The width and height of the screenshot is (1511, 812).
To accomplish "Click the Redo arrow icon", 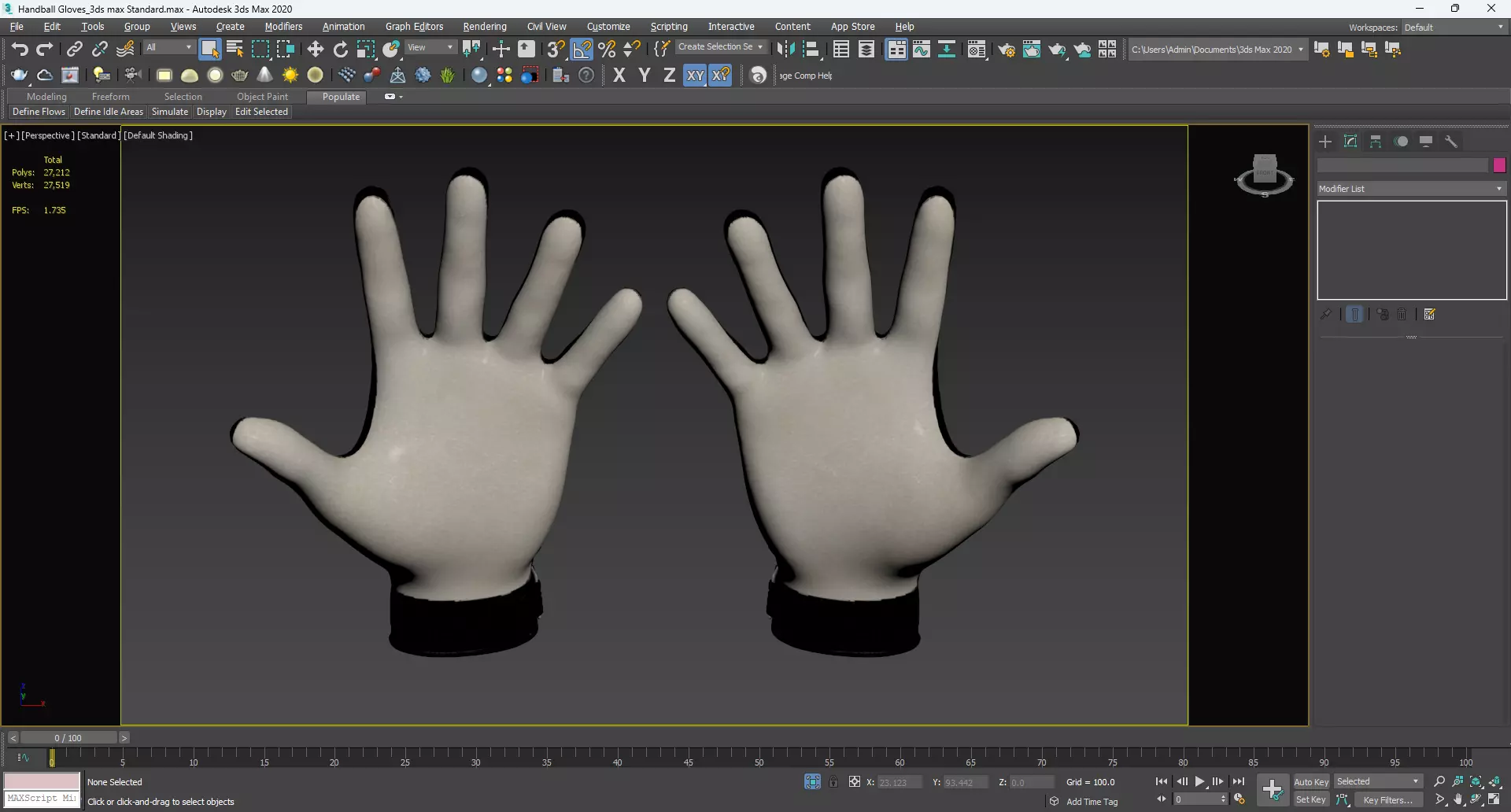I will 45,49.
